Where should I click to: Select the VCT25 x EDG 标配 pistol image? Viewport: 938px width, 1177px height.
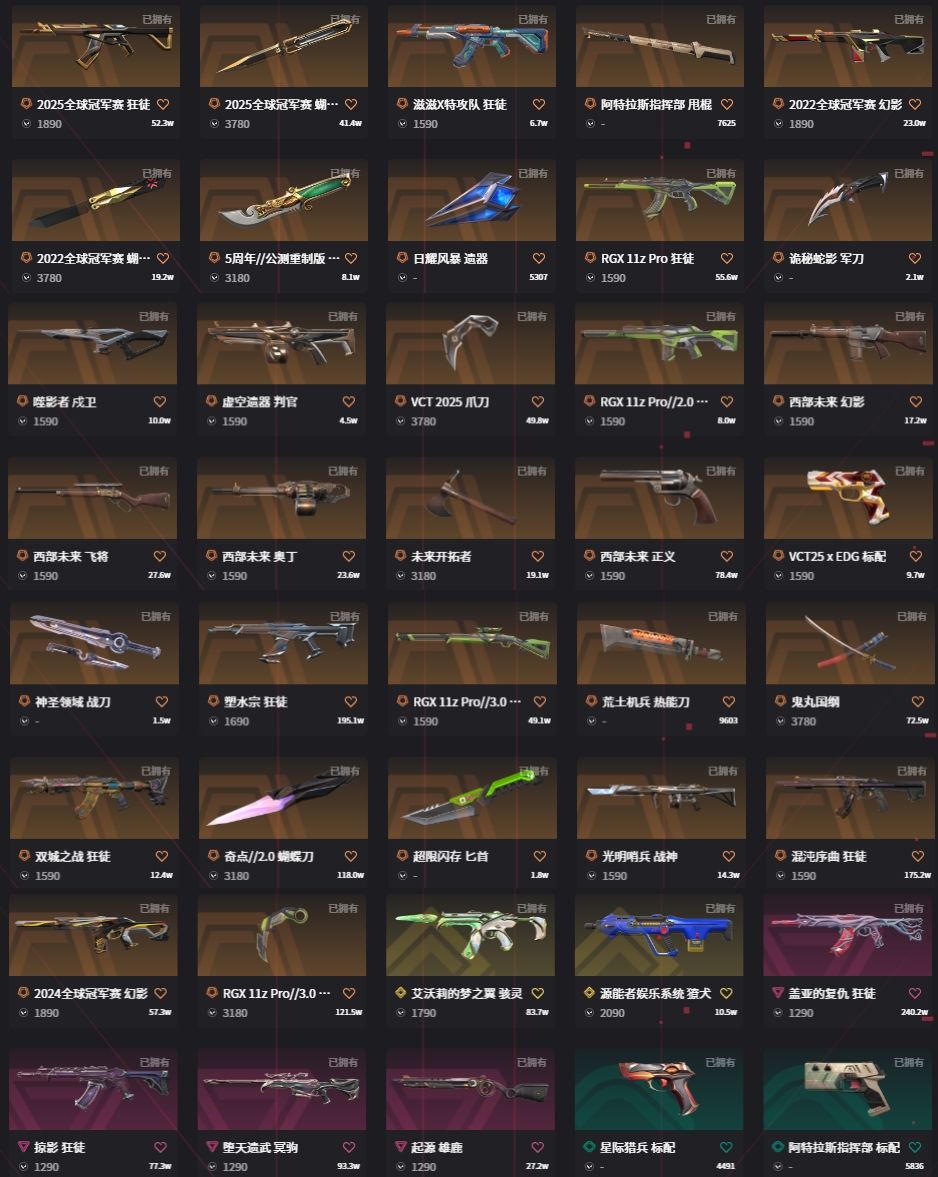point(848,498)
